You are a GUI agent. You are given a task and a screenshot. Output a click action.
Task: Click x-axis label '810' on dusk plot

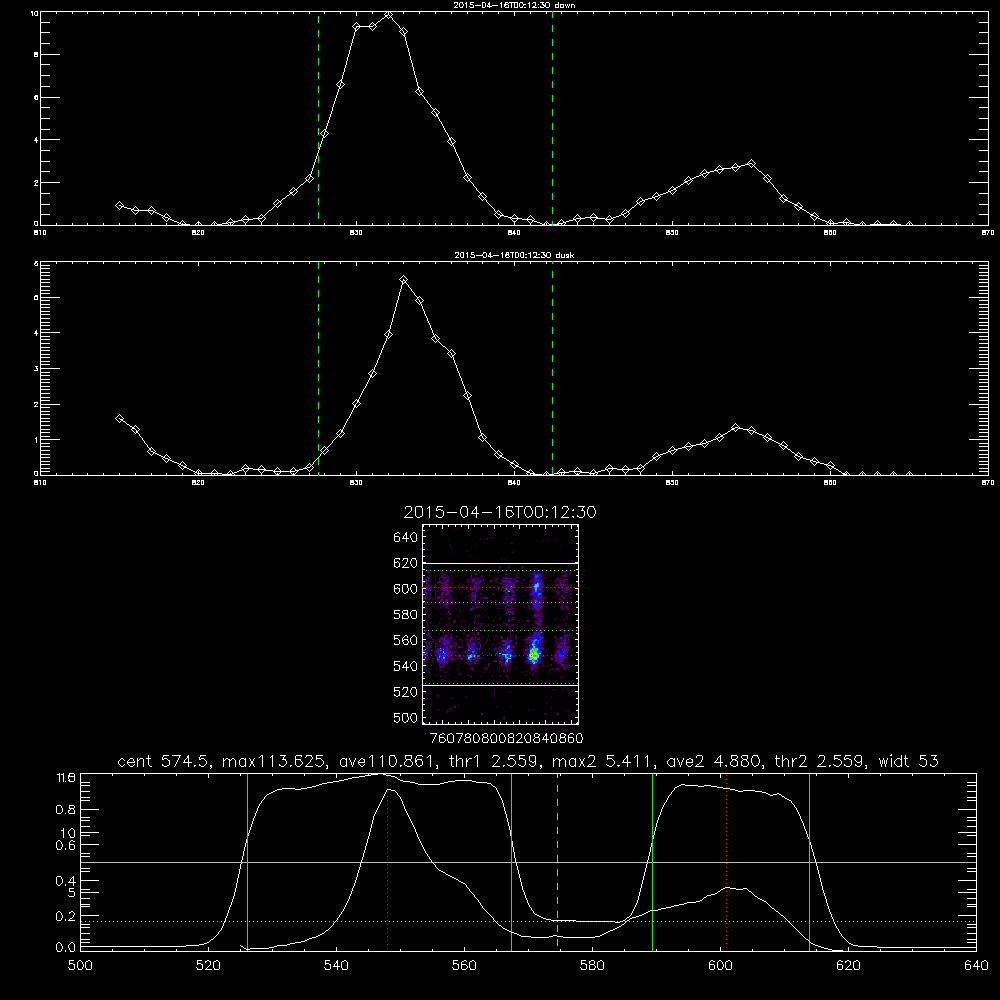point(40,483)
